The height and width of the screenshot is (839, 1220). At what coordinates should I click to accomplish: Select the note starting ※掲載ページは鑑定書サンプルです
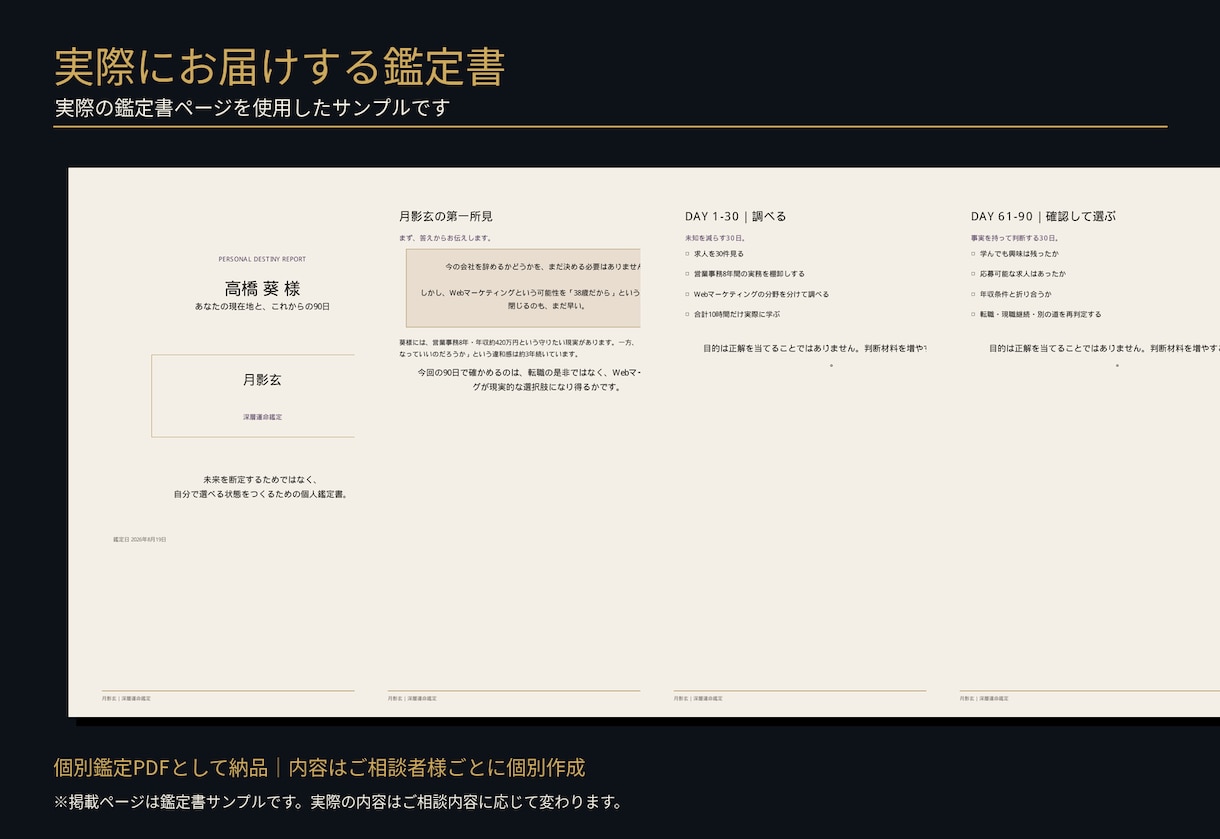[338, 802]
